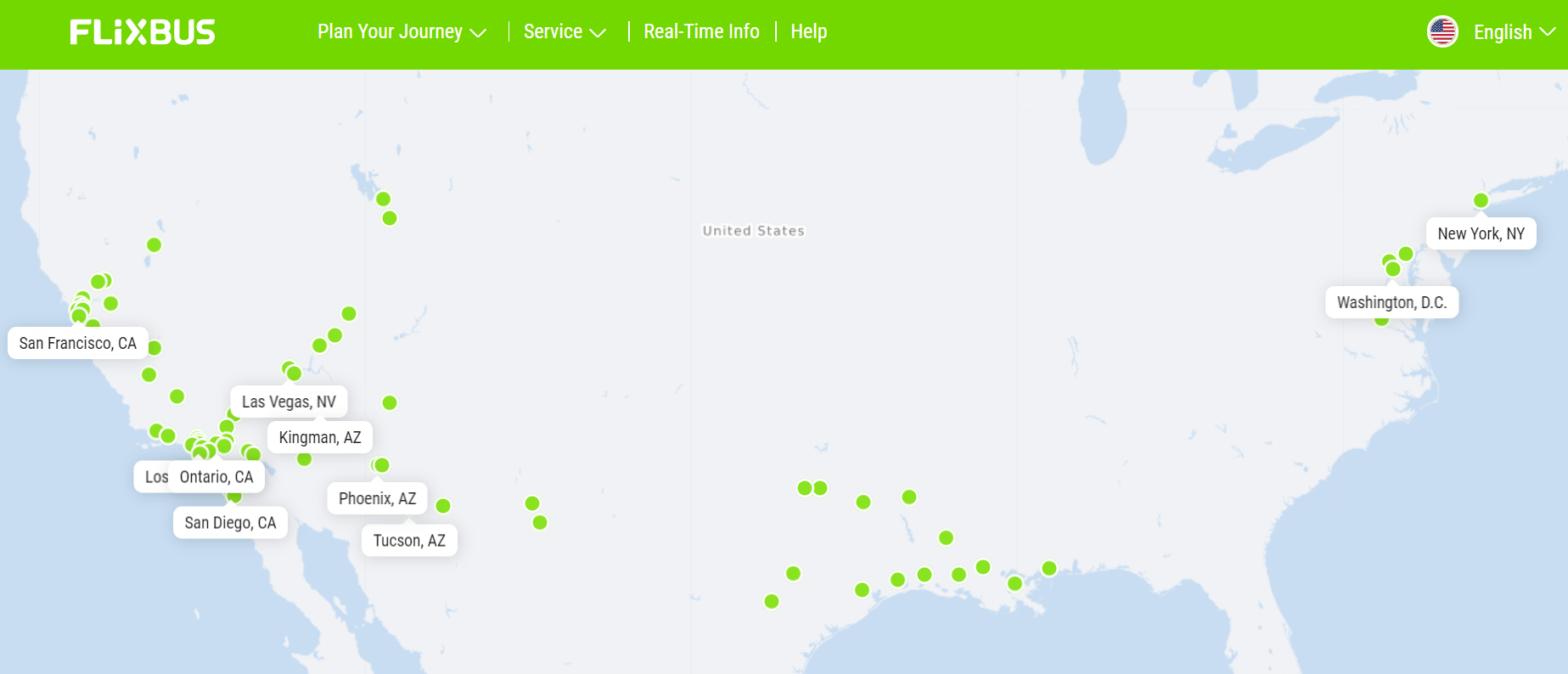Click the United States map text
The width and height of the screenshot is (1568, 674).
tap(753, 231)
